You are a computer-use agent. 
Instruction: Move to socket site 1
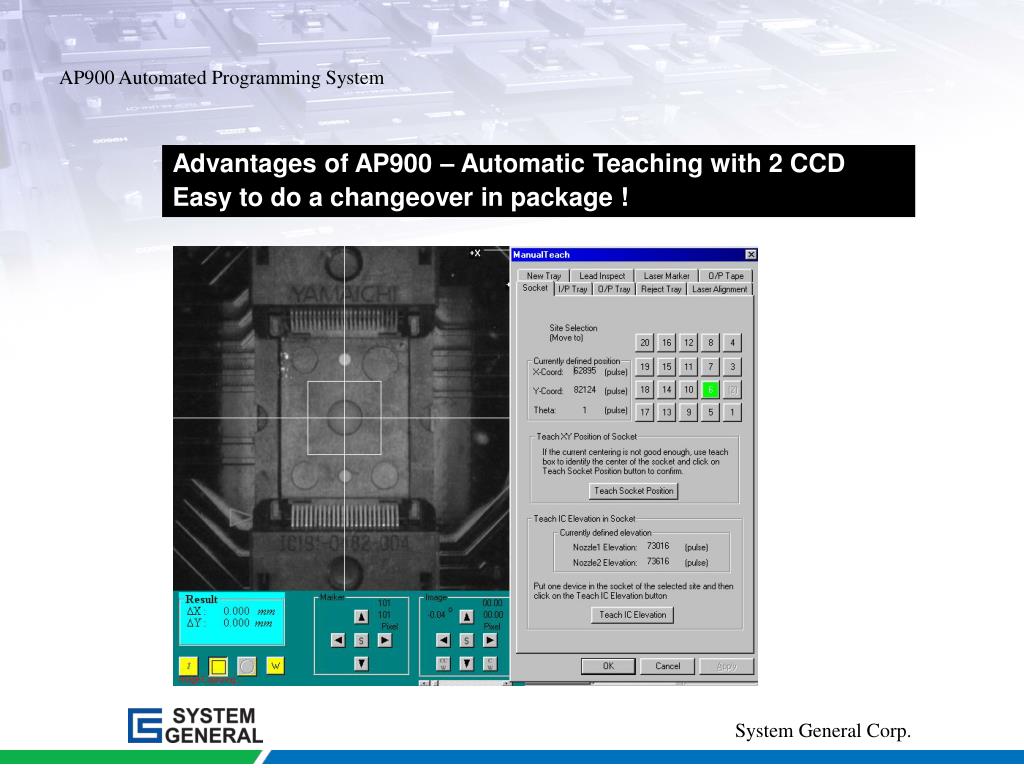pos(732,412)
